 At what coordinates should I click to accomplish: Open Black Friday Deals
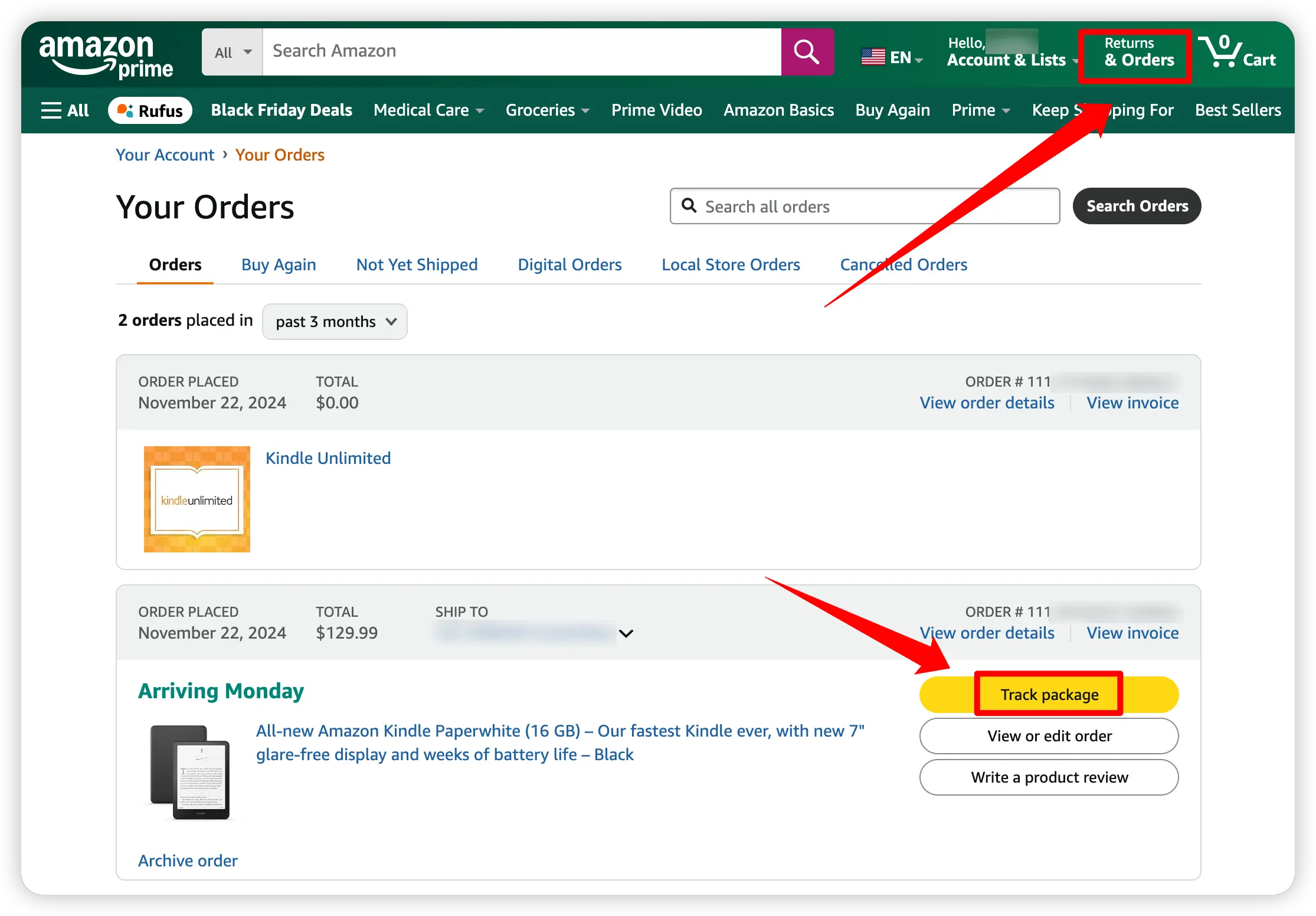281,110
